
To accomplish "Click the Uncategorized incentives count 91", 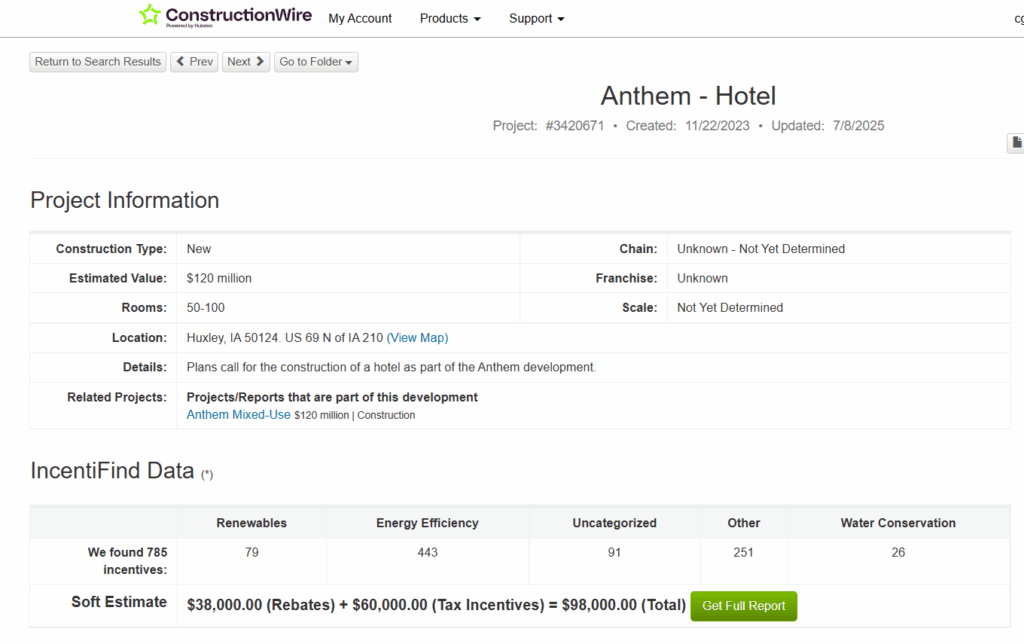I will [x=614, y=552].
